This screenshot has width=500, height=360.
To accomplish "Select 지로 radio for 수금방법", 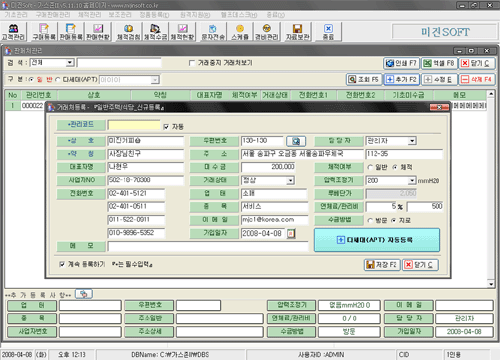I will click(394, 220).
